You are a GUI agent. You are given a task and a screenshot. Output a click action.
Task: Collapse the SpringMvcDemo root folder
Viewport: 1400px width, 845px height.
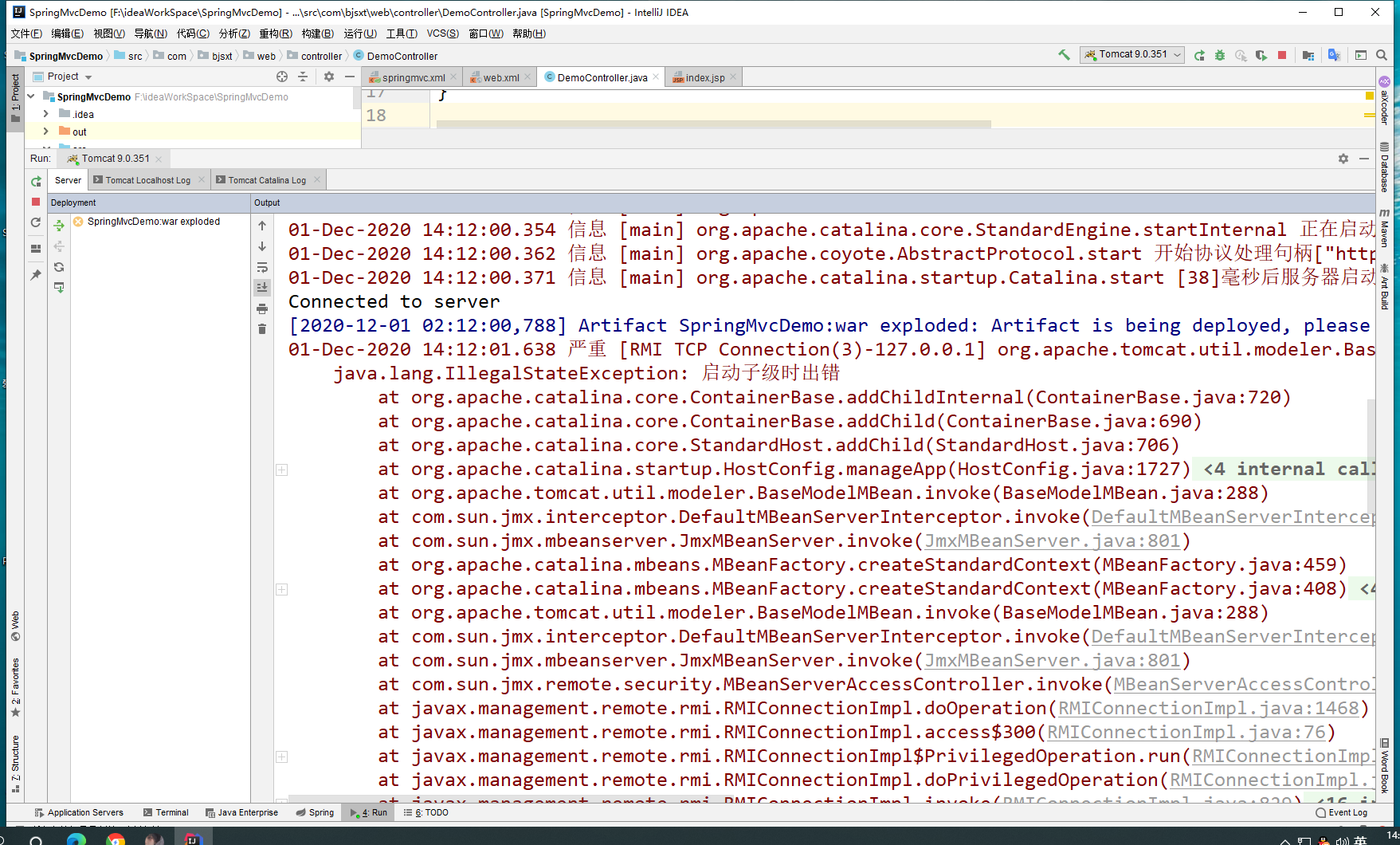(31, 96)
